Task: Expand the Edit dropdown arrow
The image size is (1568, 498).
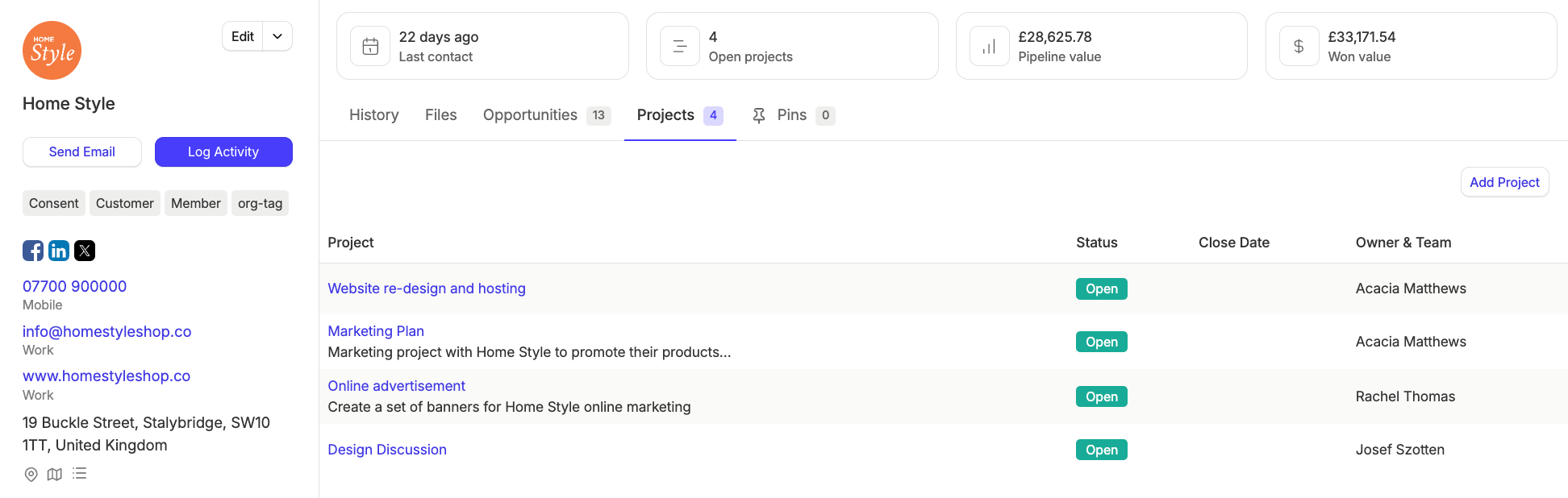Action: [277, 36]
